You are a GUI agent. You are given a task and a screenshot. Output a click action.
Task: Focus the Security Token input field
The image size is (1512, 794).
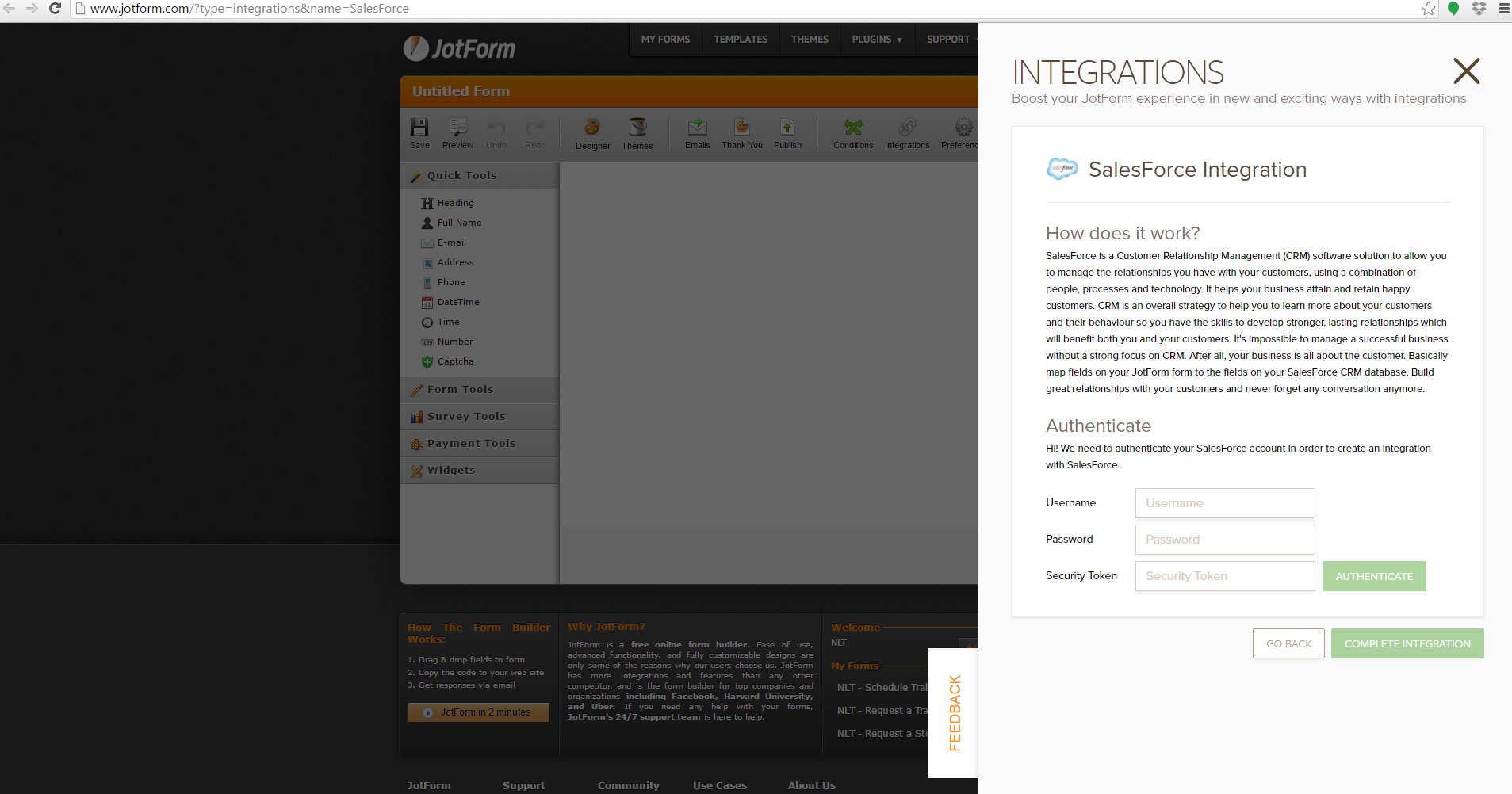click(x=1224, y=576)
